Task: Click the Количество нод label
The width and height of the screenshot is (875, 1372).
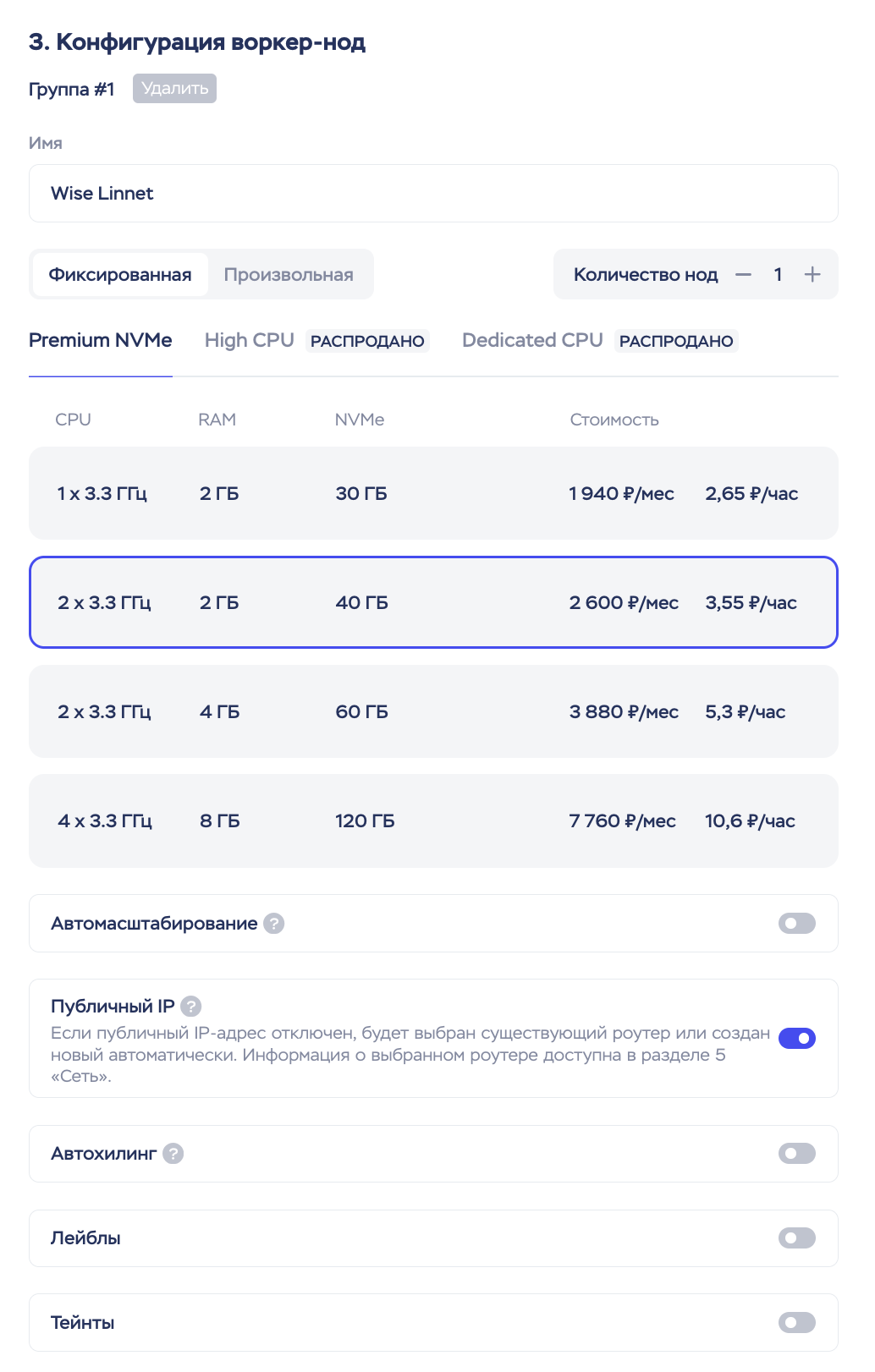Action: click(x=646, y=274)
